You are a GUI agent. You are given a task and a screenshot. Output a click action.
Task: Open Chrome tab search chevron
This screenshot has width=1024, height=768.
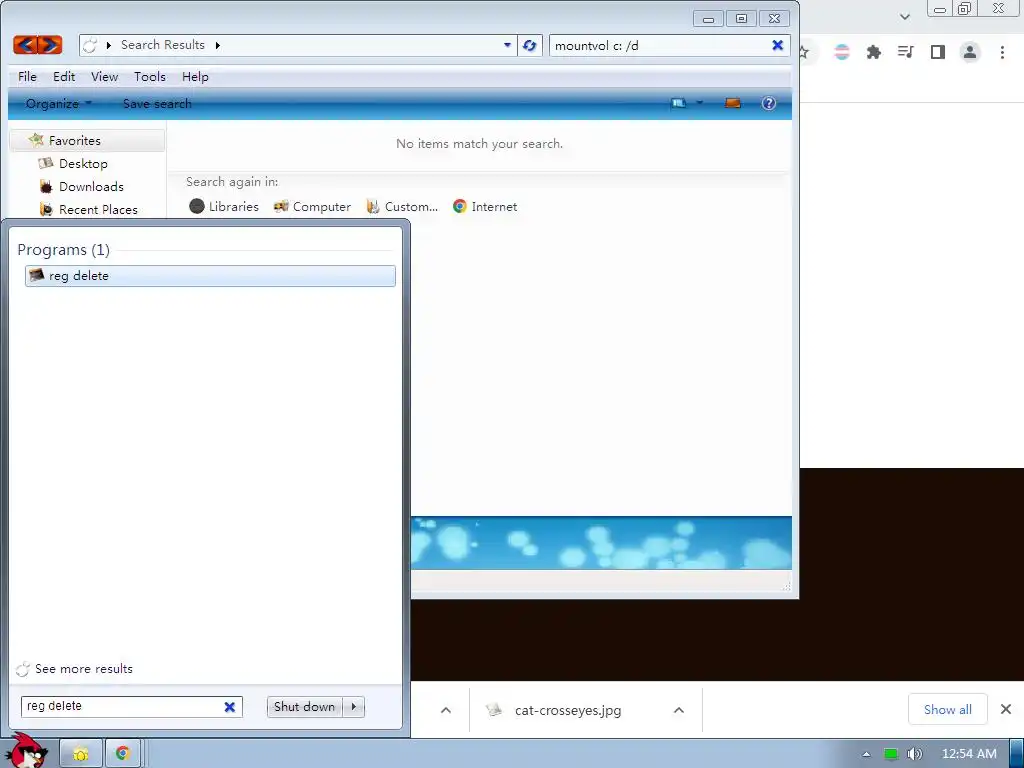click(904, 16)
